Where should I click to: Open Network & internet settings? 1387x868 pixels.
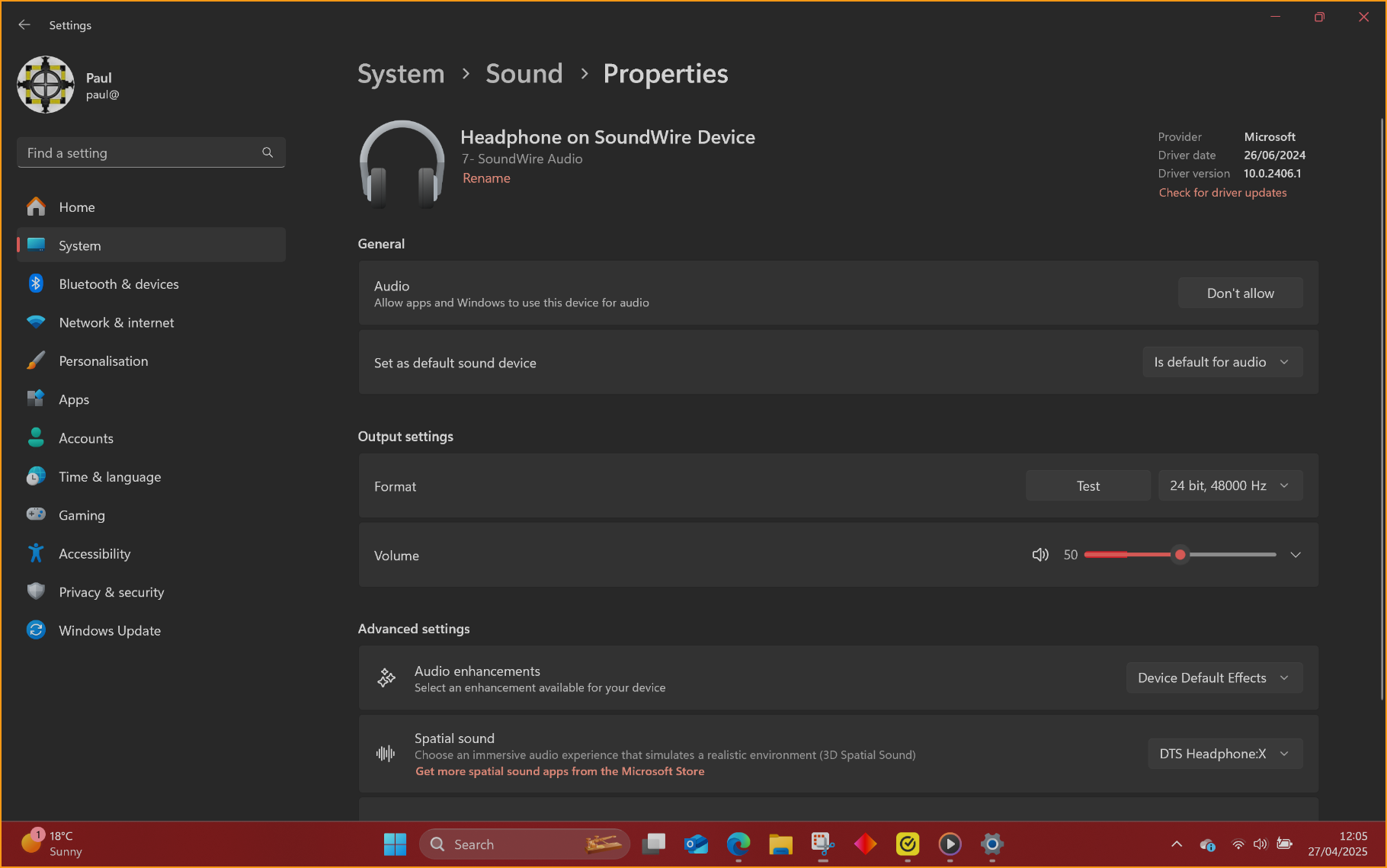coord(151,322)
